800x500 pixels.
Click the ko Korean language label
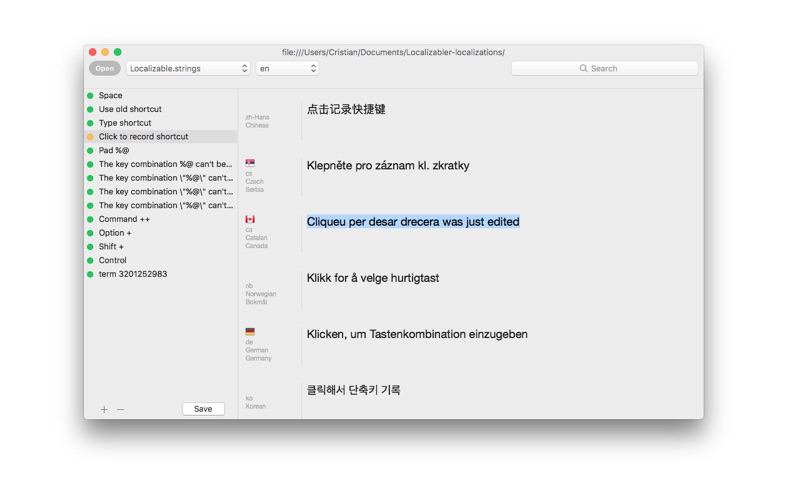tap(256, 403)
